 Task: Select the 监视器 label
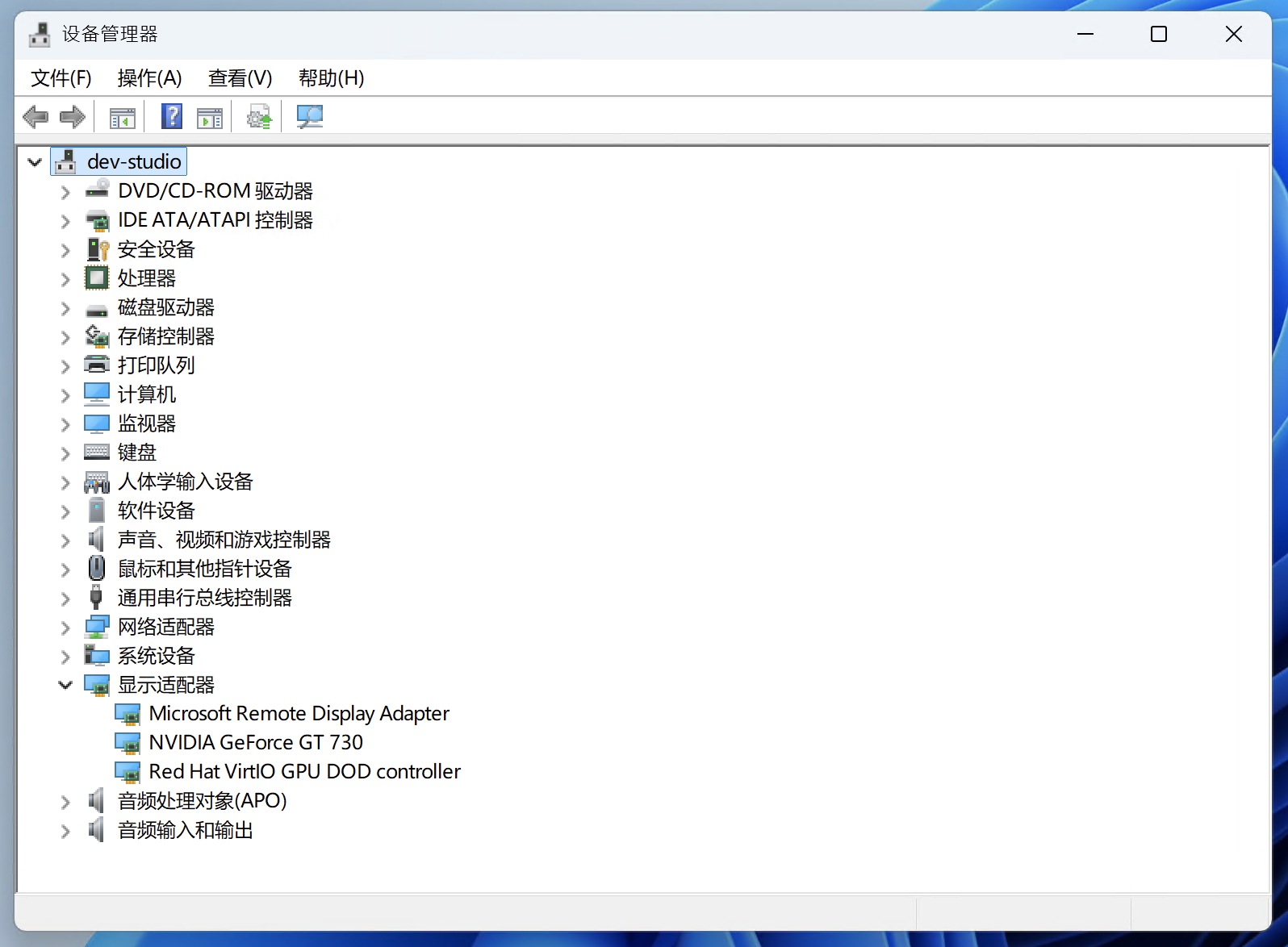point(147,423)
